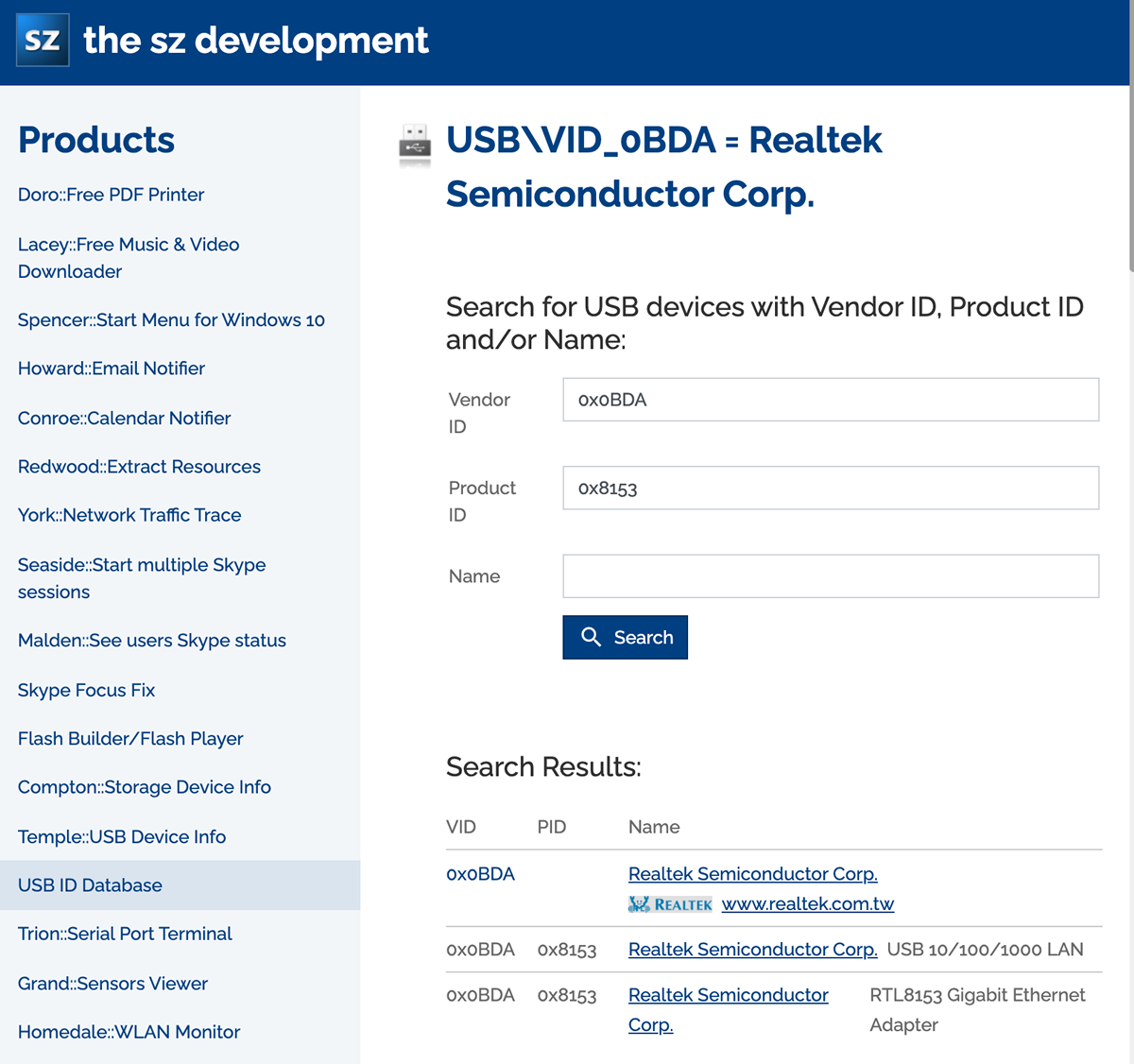Click 'RTL8153 Gigabit Ethernet Adapter' text

click(978, 1009)
